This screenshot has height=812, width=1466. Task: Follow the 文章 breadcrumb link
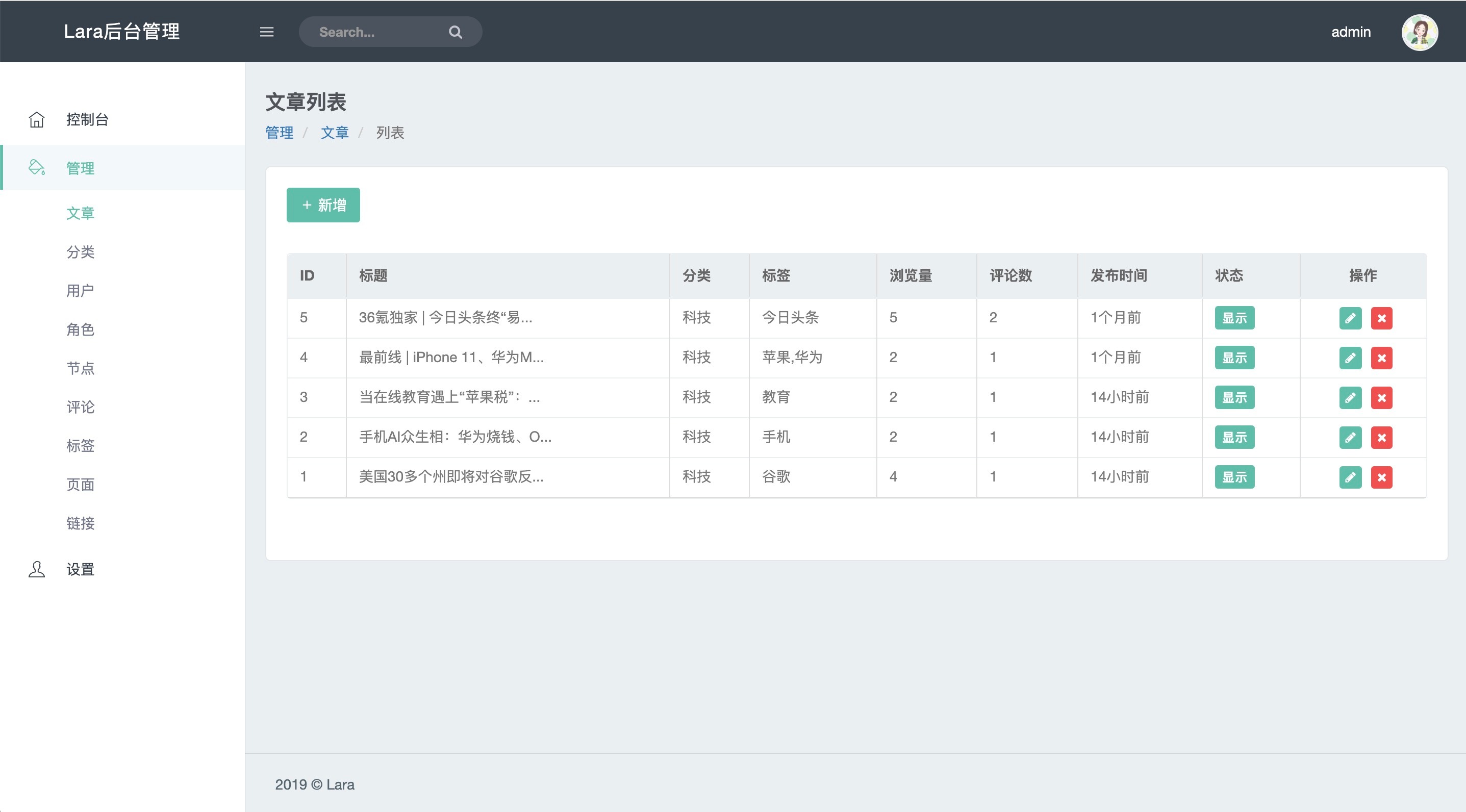coord(335,133)
